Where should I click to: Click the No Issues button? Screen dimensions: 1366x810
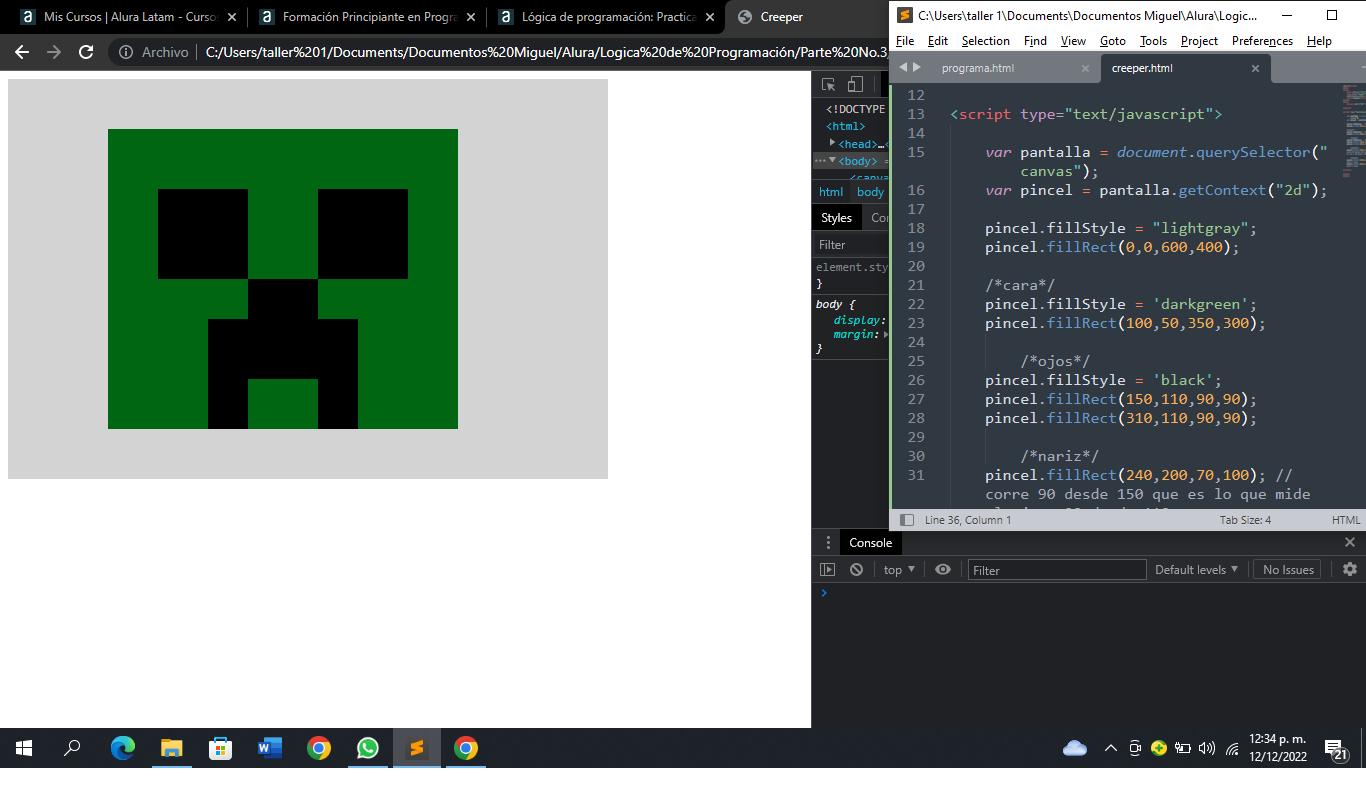1288,569
